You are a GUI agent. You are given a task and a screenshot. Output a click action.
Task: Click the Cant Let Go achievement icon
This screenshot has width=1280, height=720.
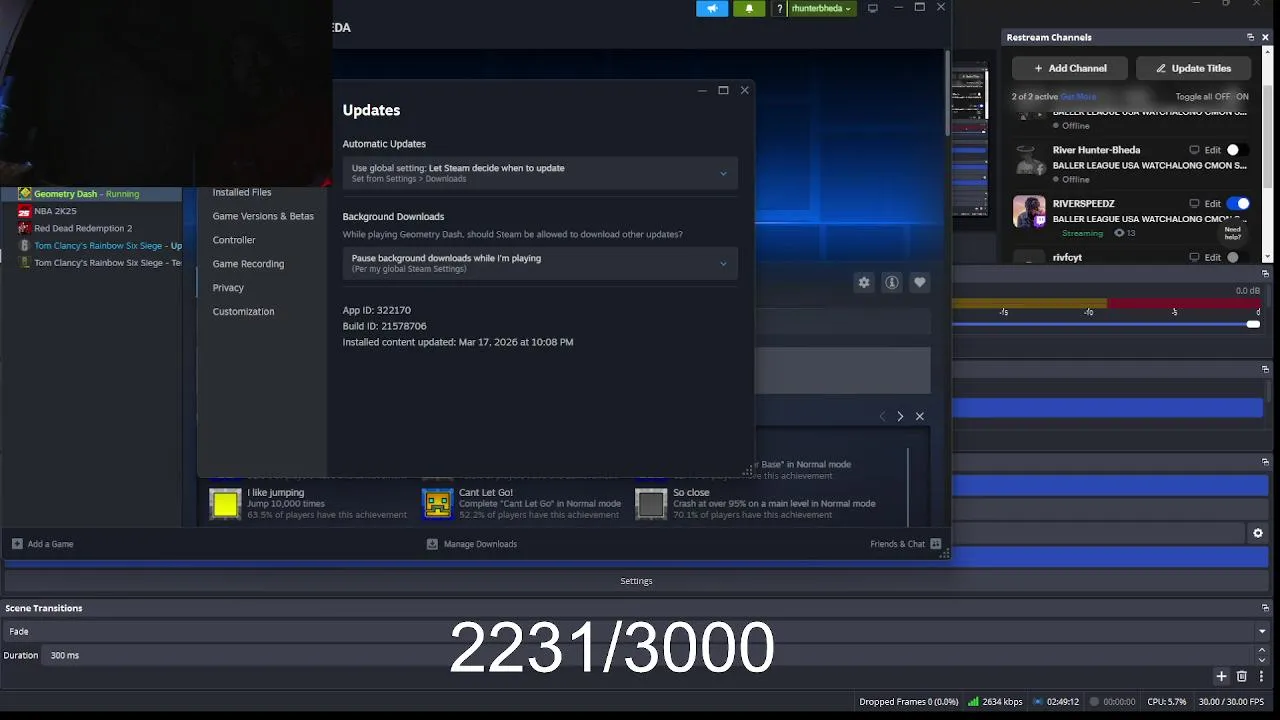pyautogui.click(x=438, y=504)
